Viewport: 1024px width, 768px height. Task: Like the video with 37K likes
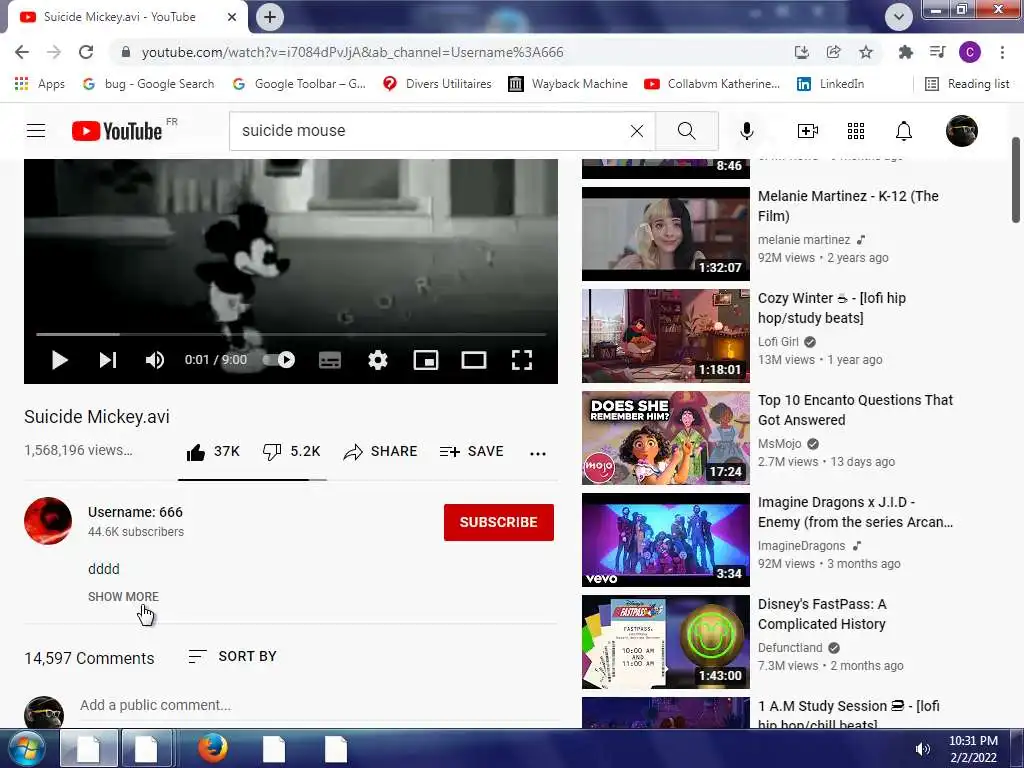[x=213, y=451]
